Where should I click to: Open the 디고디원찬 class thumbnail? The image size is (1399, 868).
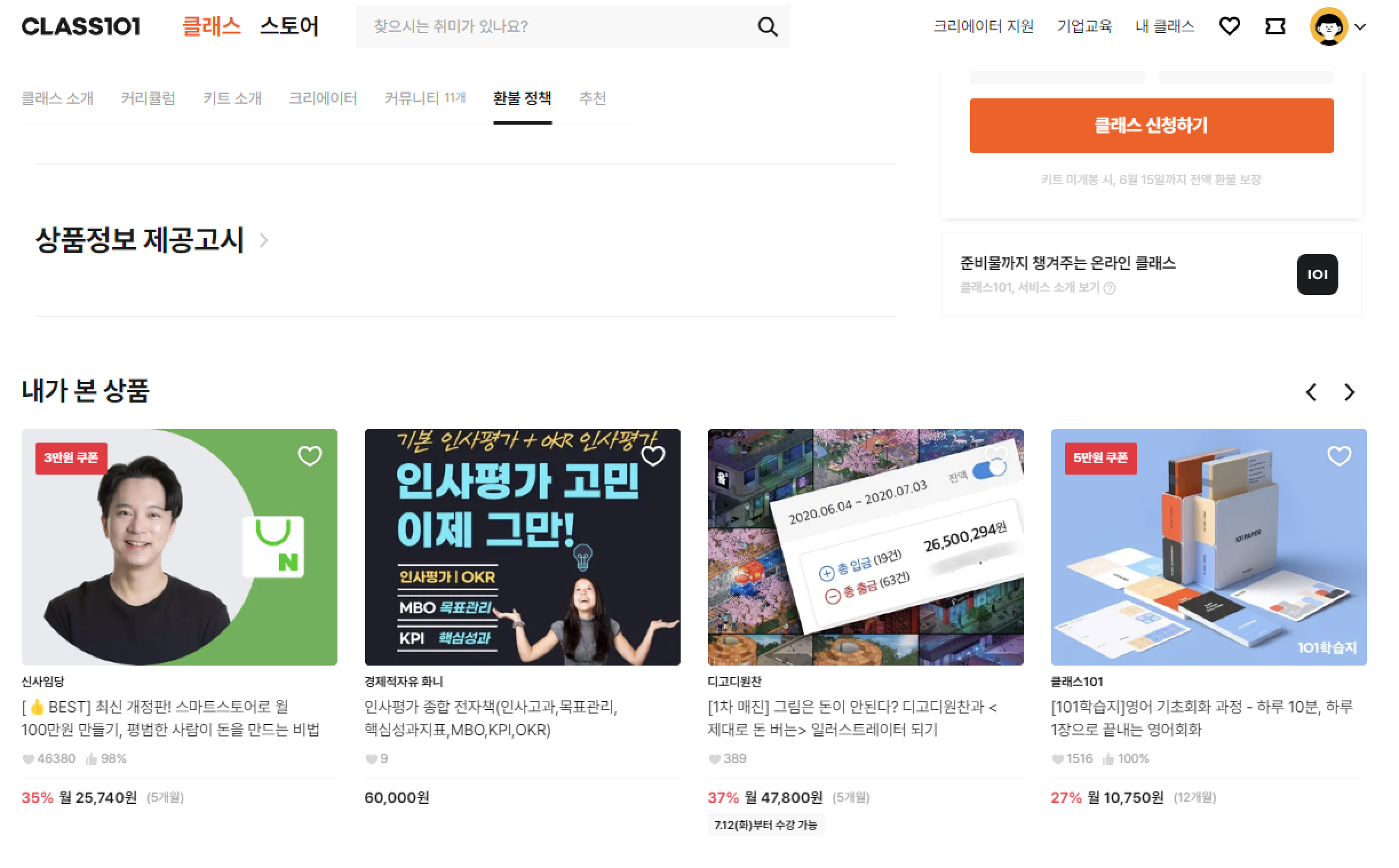pos(865,547)
